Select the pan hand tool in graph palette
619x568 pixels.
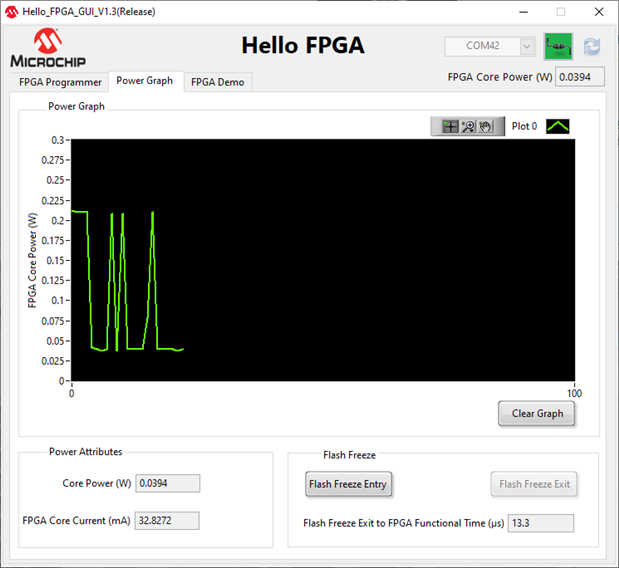coord(485,127)
